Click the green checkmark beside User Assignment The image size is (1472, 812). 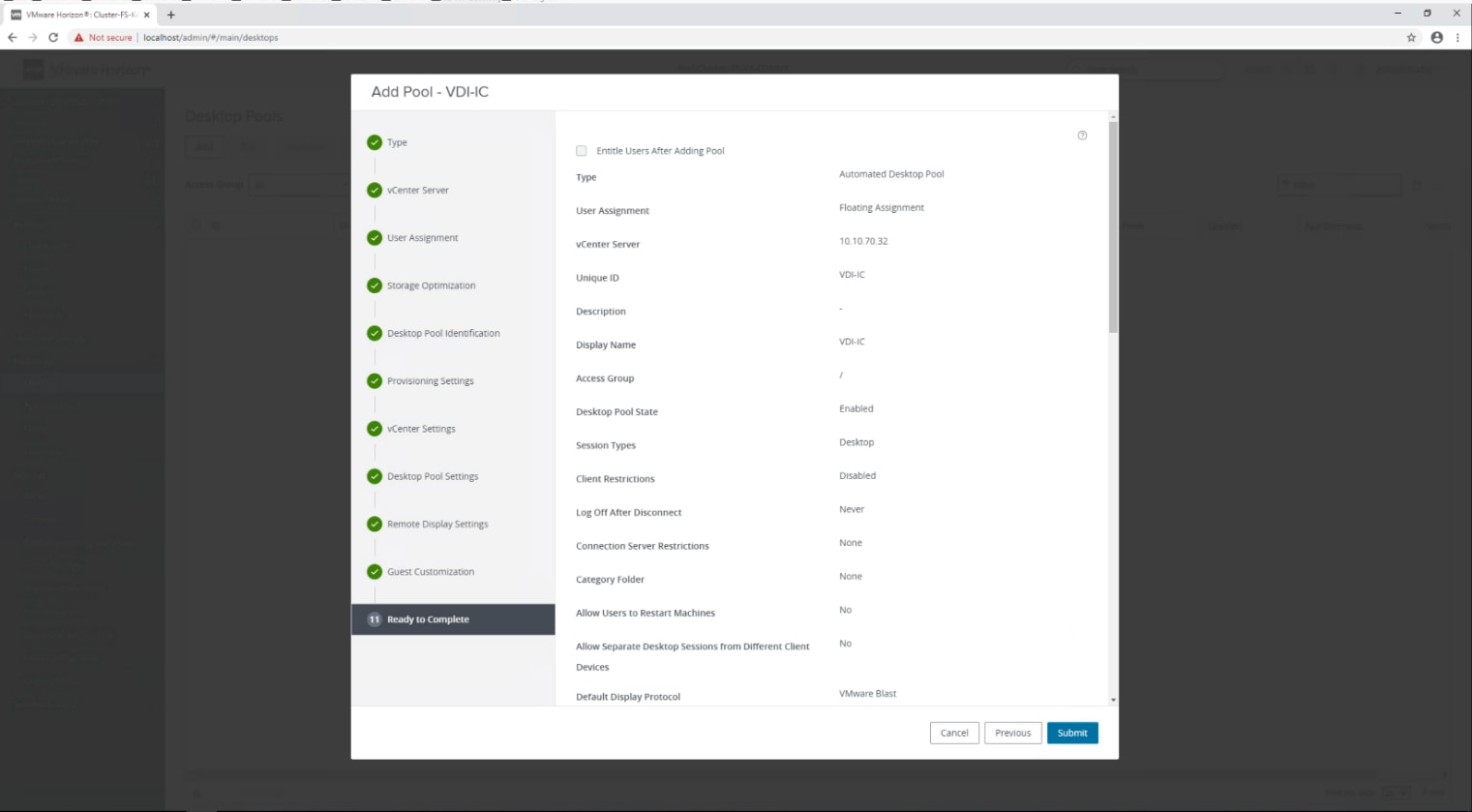pos(375,238)
